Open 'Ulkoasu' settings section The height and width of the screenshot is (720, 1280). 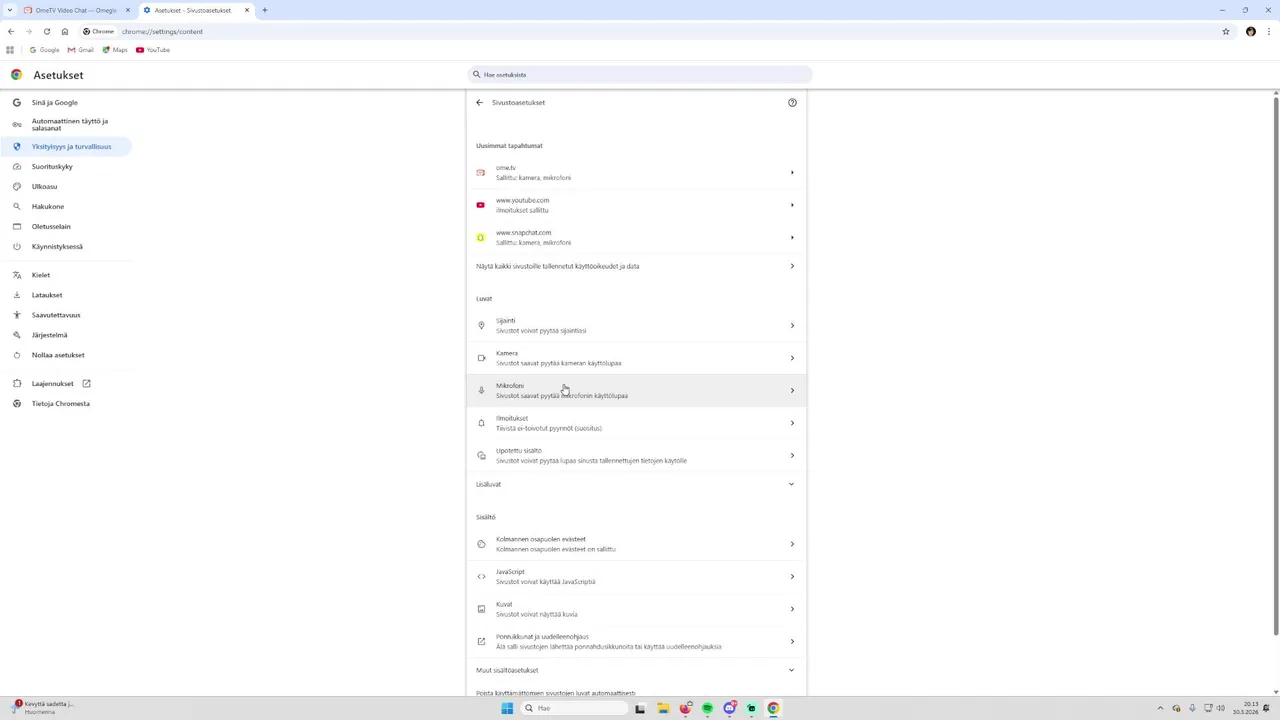pos(66,186)
